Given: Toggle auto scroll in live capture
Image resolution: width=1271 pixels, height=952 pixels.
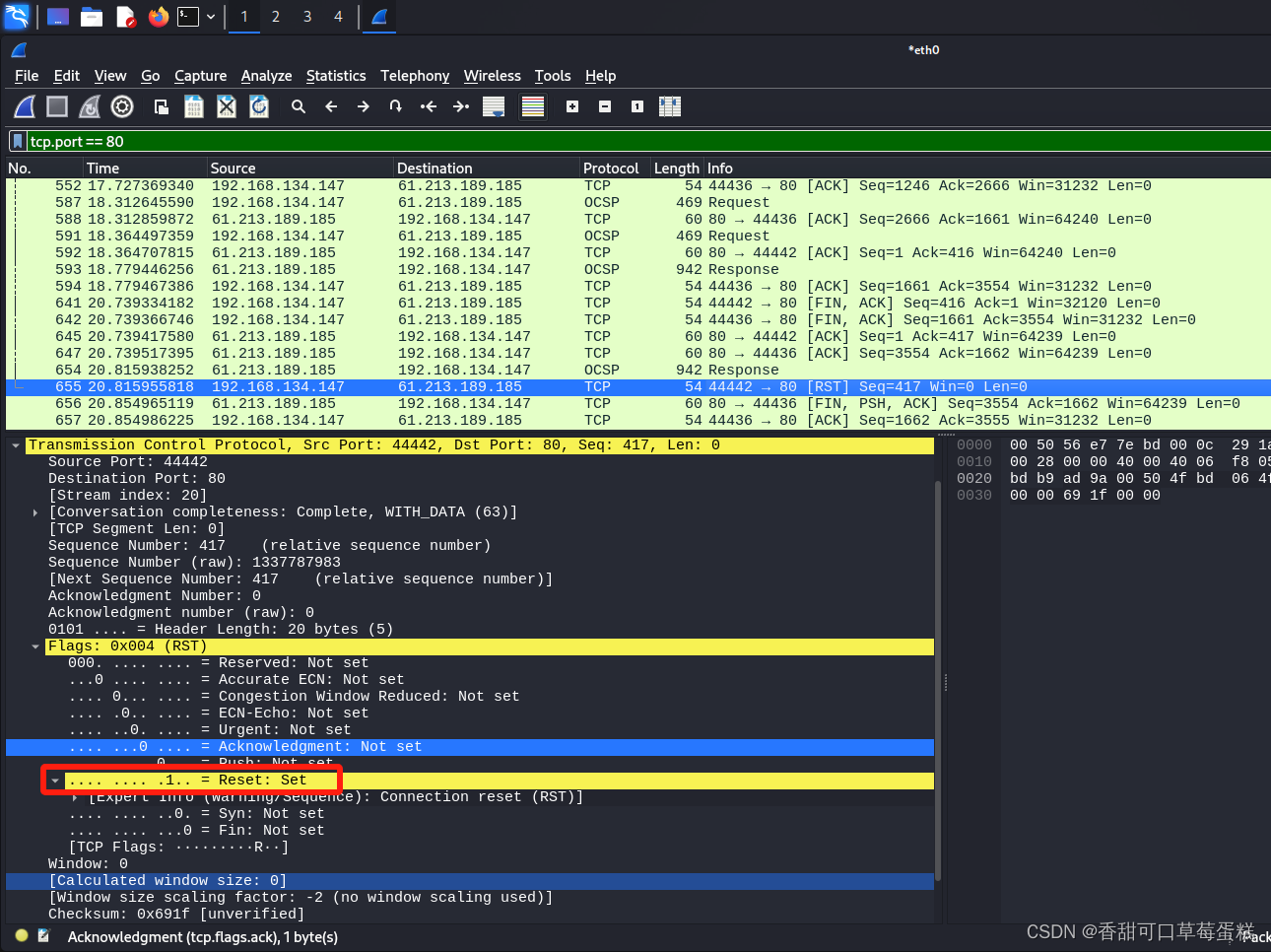Looking at the screenshot, I should pos(493,106).
